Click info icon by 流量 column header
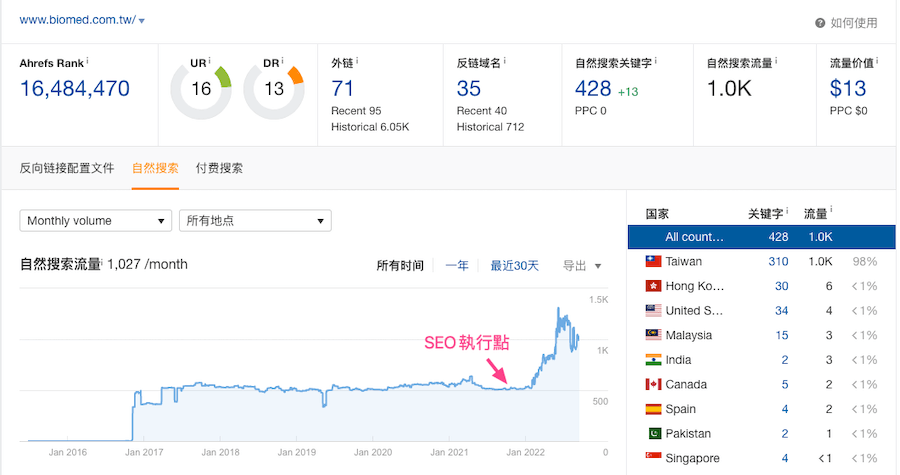Viewport: 900px width, 475px height. [831, 210]
